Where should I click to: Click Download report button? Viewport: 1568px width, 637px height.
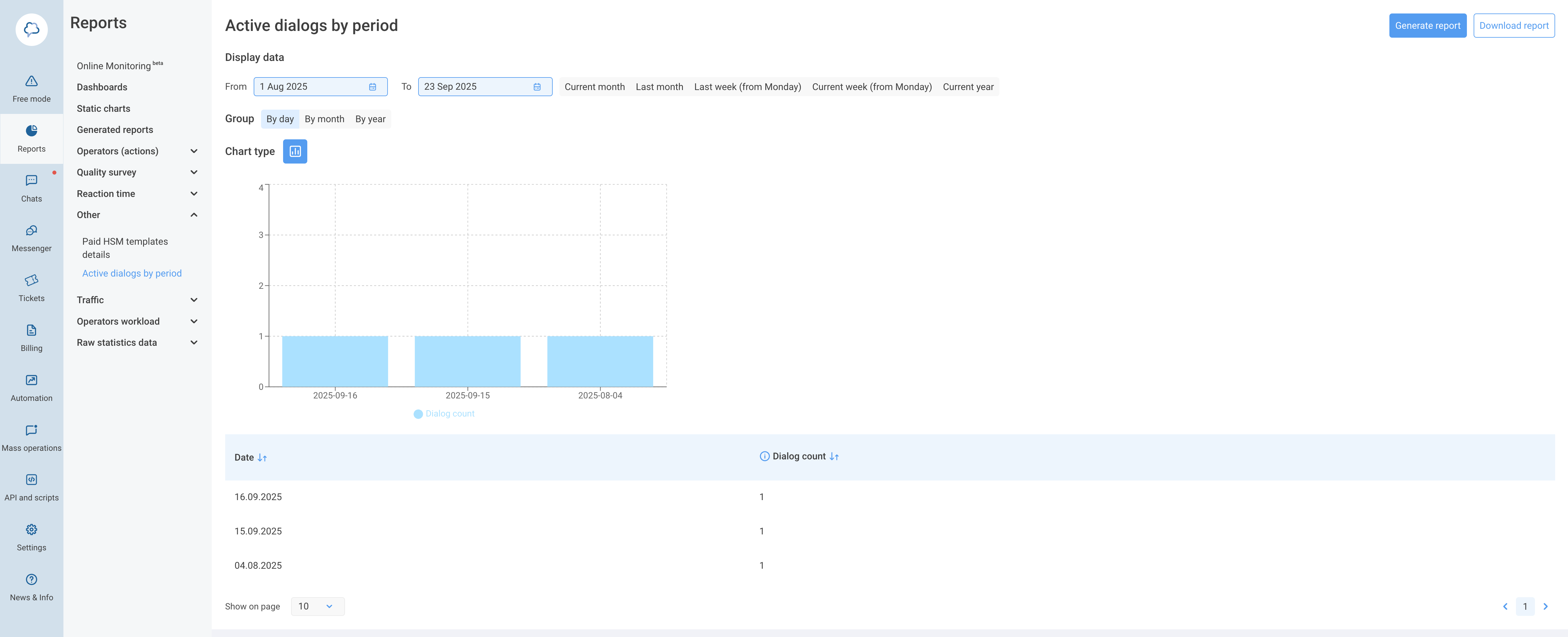click(1514, 25)
